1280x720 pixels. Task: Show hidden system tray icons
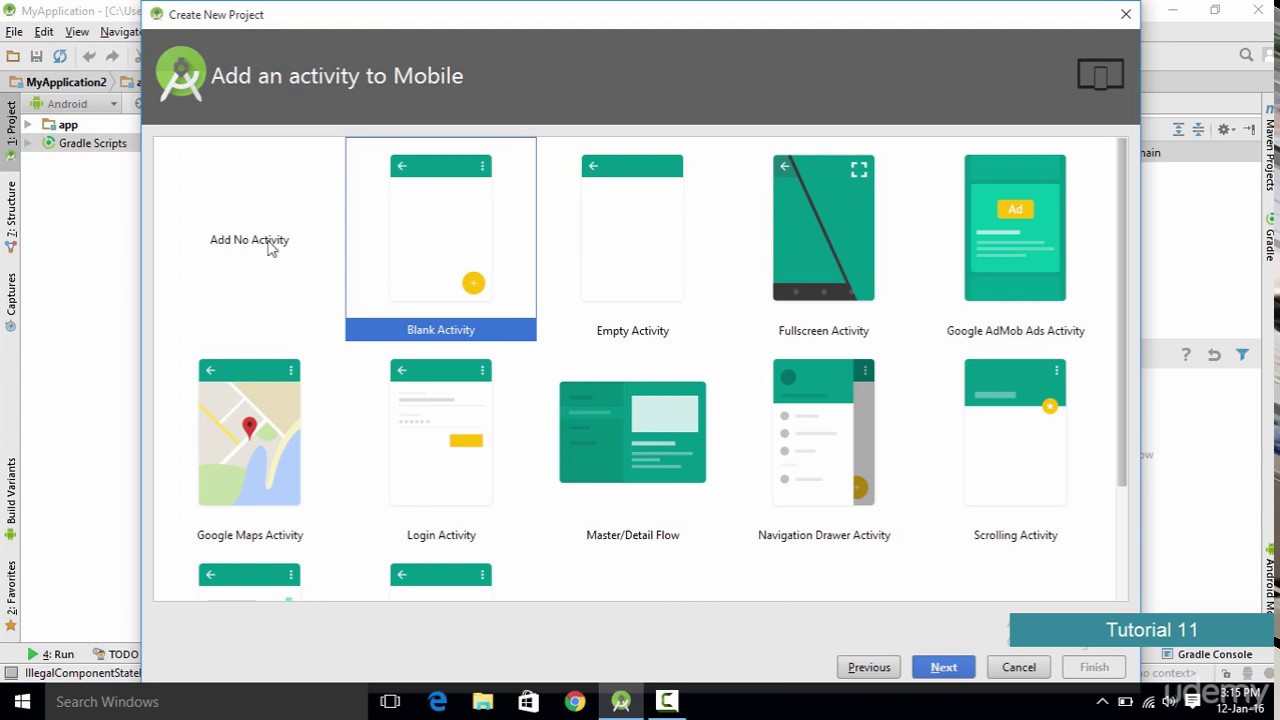coord(1102,702)
